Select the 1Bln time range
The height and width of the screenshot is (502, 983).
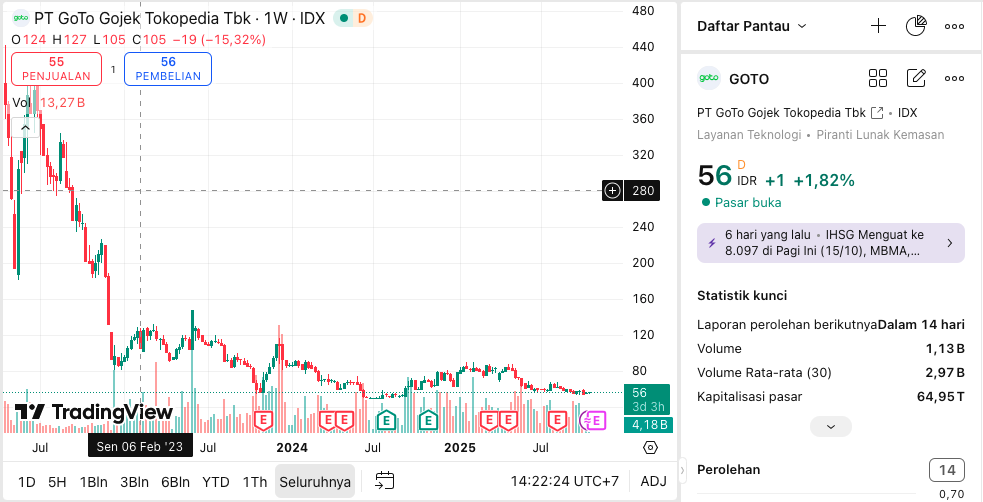[x=93, y=482]
